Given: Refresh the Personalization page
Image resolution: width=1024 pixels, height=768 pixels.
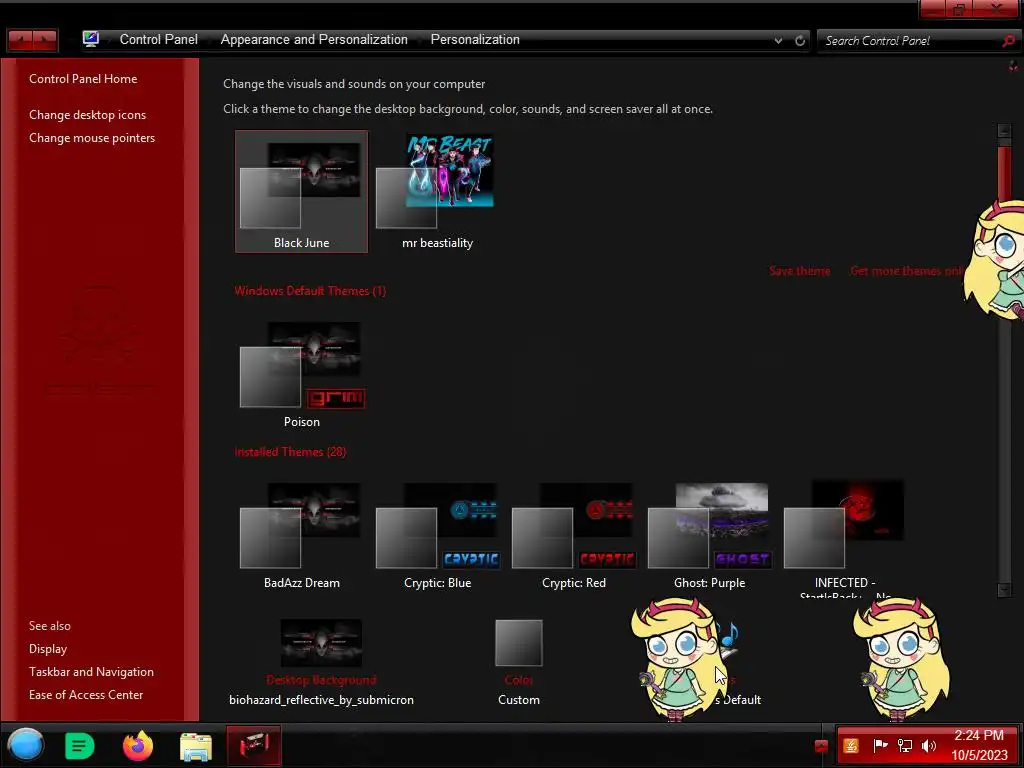Looking at the screenshot, I should [x=800, y=40].
